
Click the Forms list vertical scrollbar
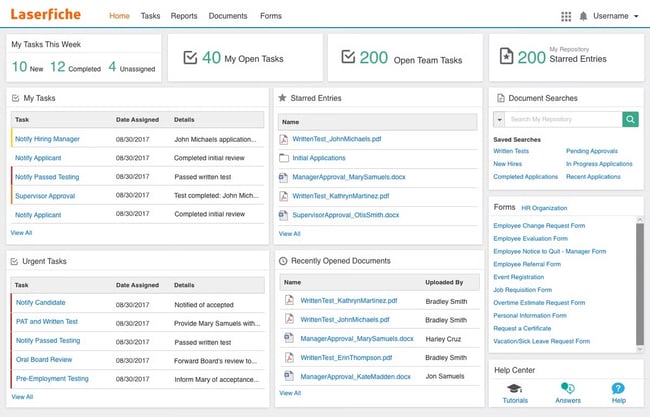coord(640,284)
